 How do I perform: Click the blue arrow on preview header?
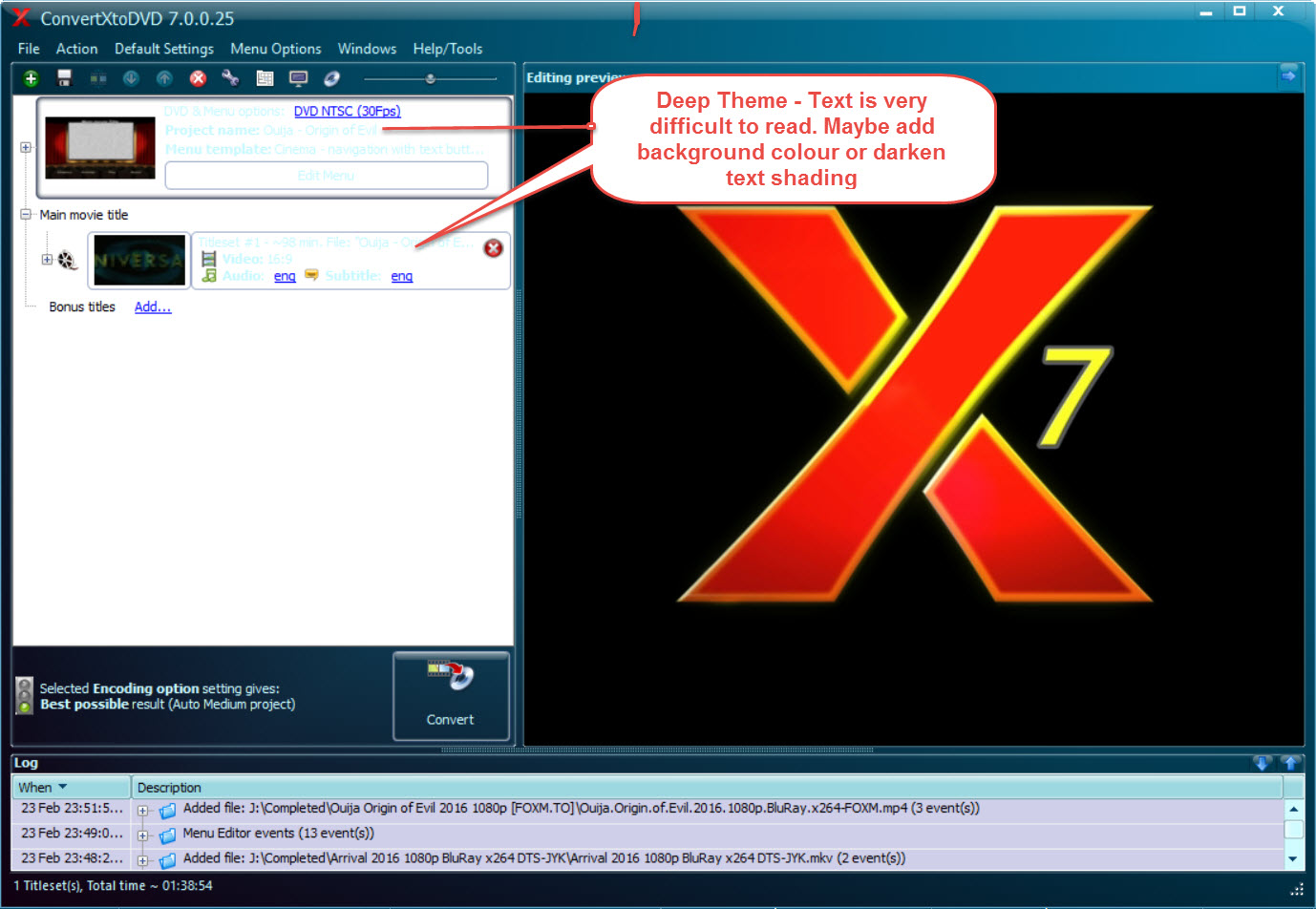[x=1289, y=75]
